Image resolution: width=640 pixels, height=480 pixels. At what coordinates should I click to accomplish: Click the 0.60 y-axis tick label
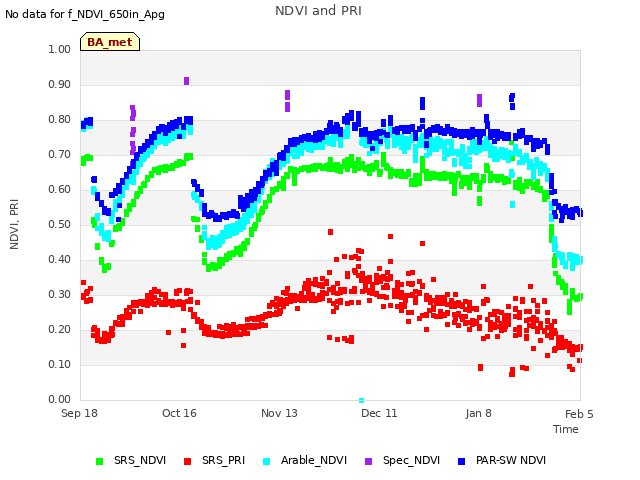coord(60,189)
